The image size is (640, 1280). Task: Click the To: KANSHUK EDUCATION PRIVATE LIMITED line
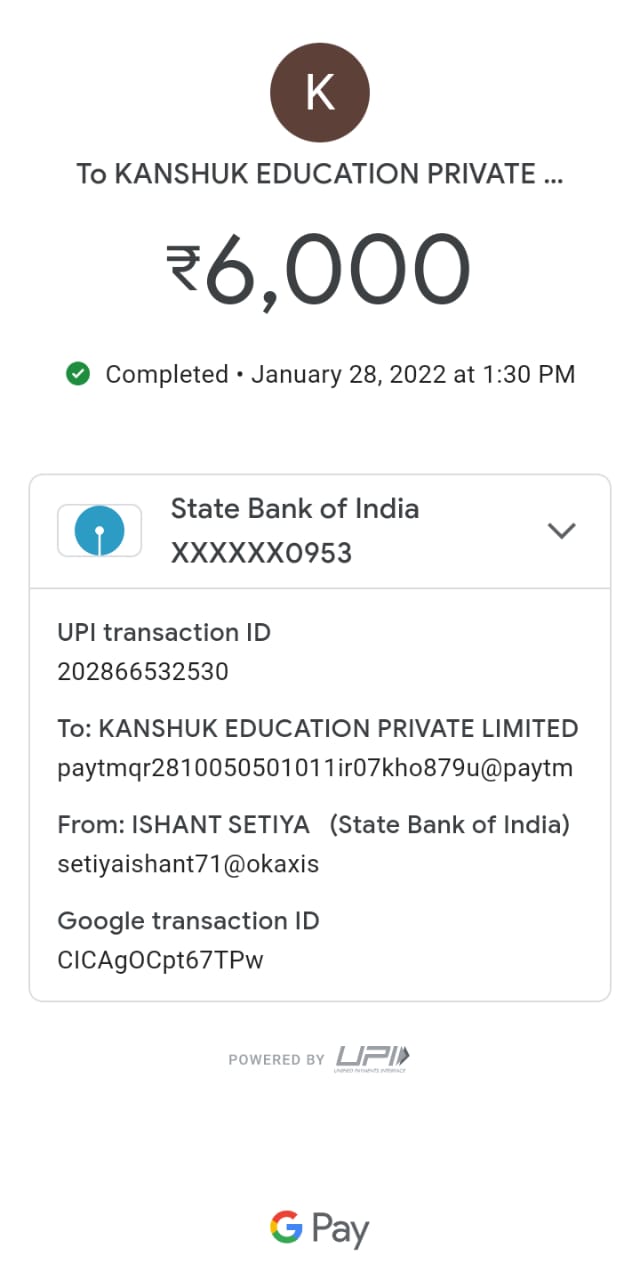(x=318, y=729)
